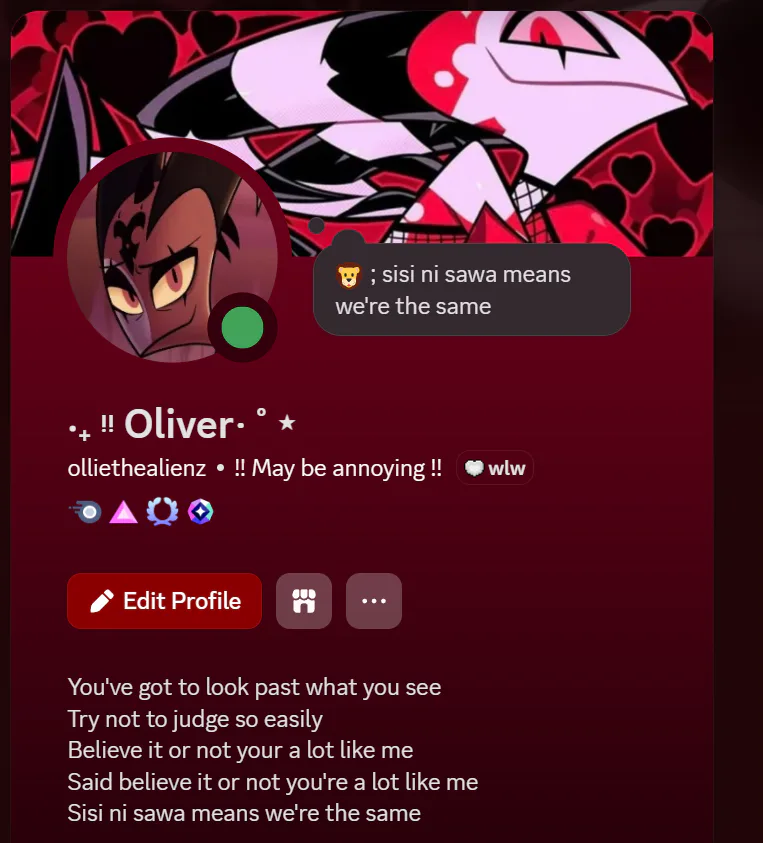This screenshot has height=843, width=763.
Task: Click the bio line 'Try not to judge so easily'
Action: click(195, 719)
